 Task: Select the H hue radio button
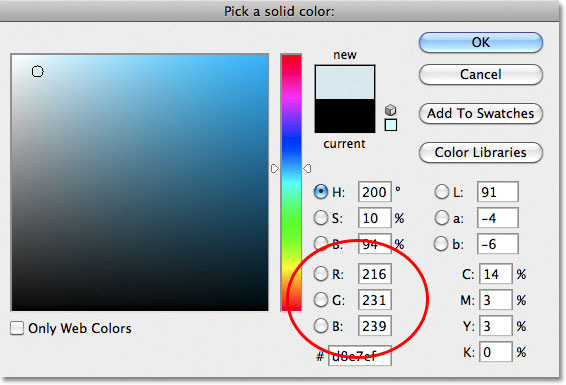click(321, 192)
